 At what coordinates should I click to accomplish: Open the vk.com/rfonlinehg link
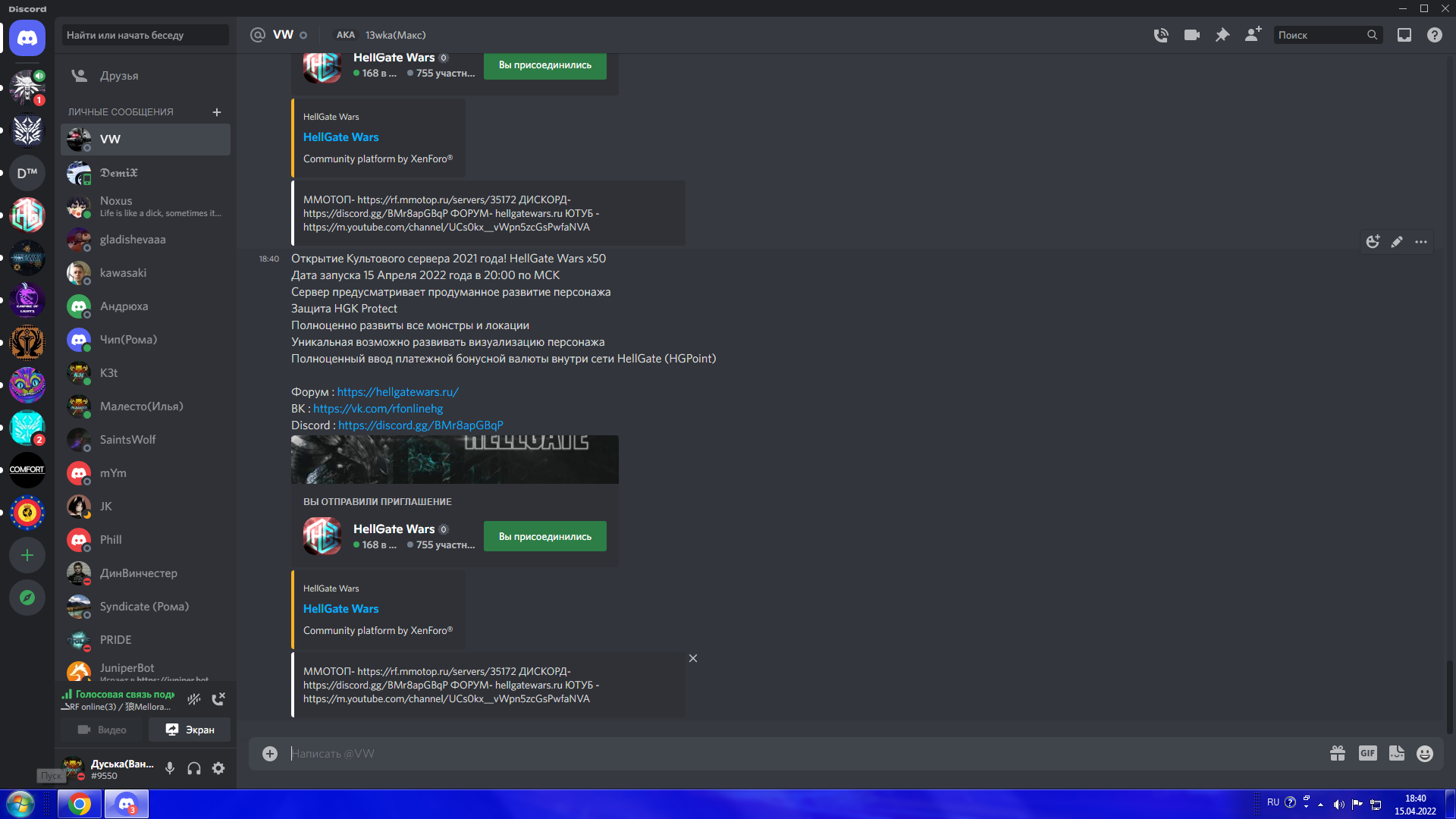click(378, 409)
